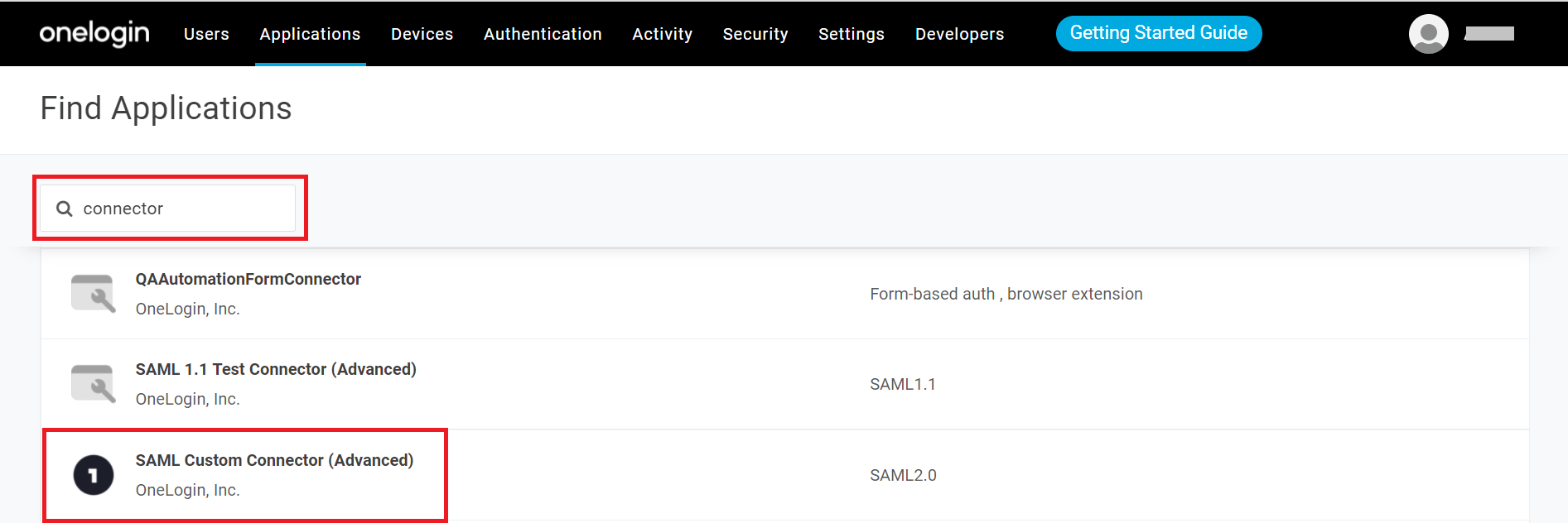This screenshot has height=523, width=1568.
Task: Open the Settings menu
Action: pyautogui.click(x=852, y=34)
